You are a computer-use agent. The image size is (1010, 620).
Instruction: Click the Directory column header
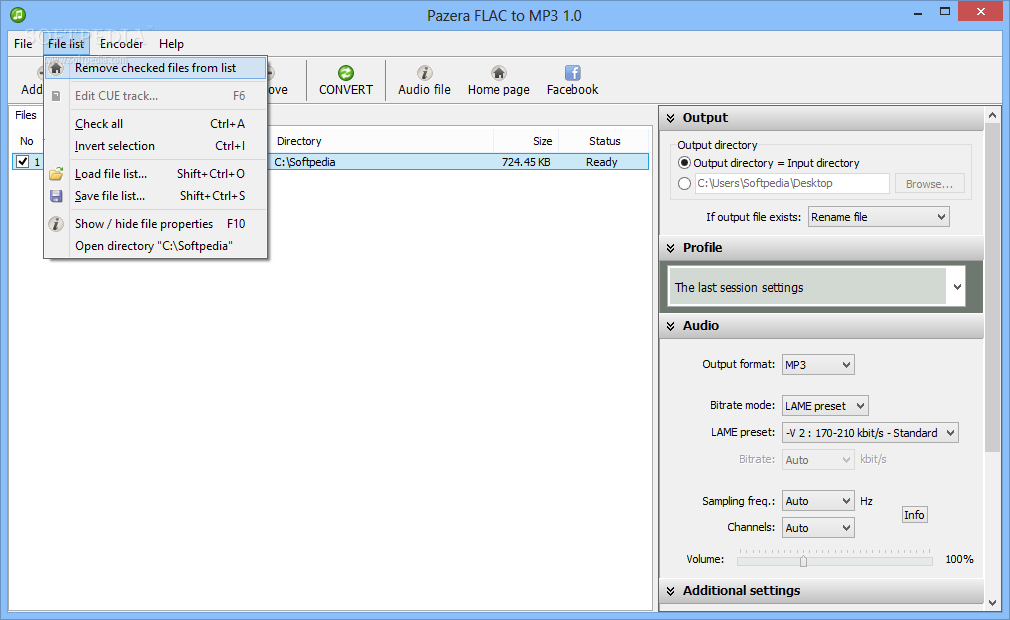click(382, 141)
